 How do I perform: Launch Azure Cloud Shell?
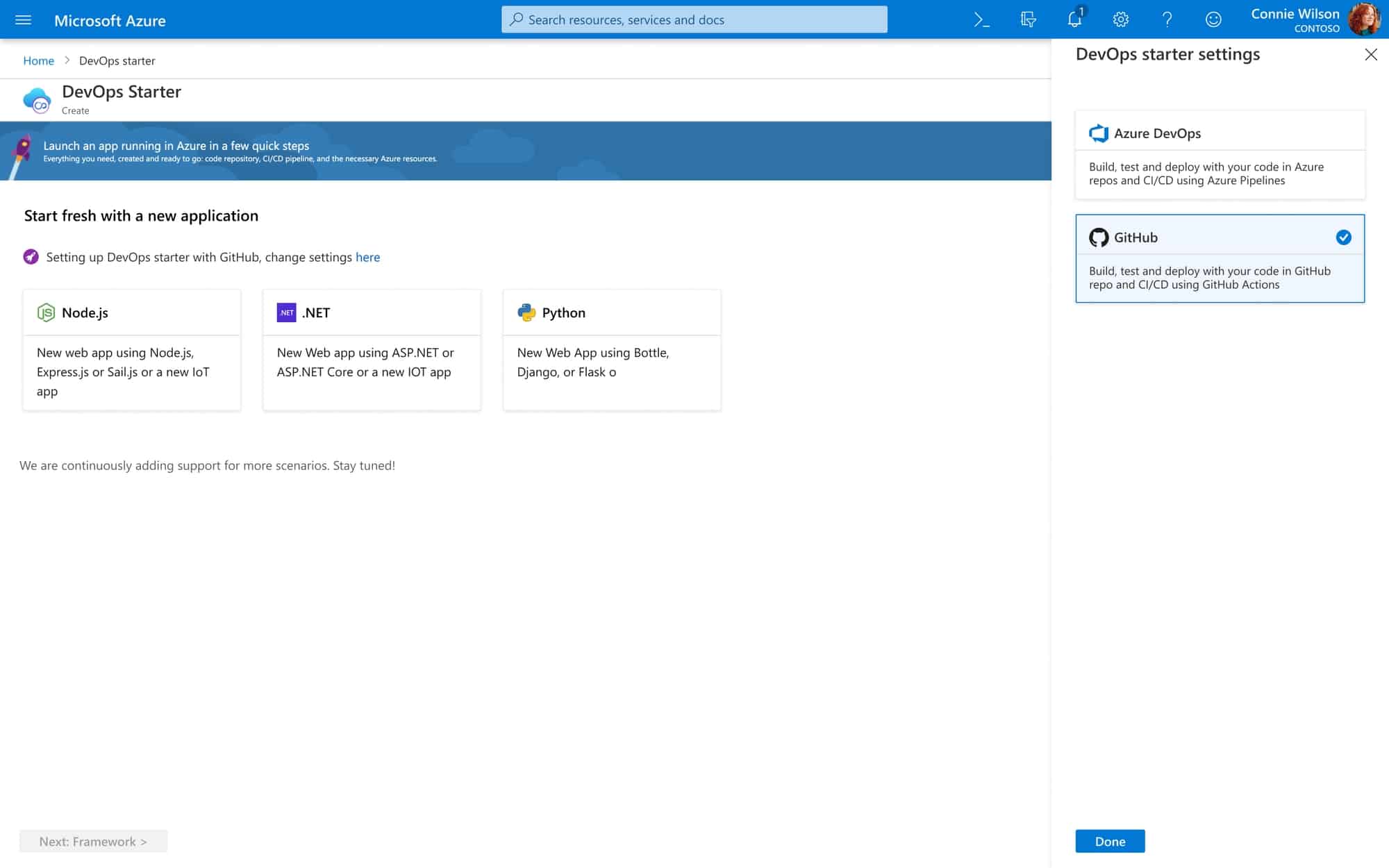click(981, 19)
